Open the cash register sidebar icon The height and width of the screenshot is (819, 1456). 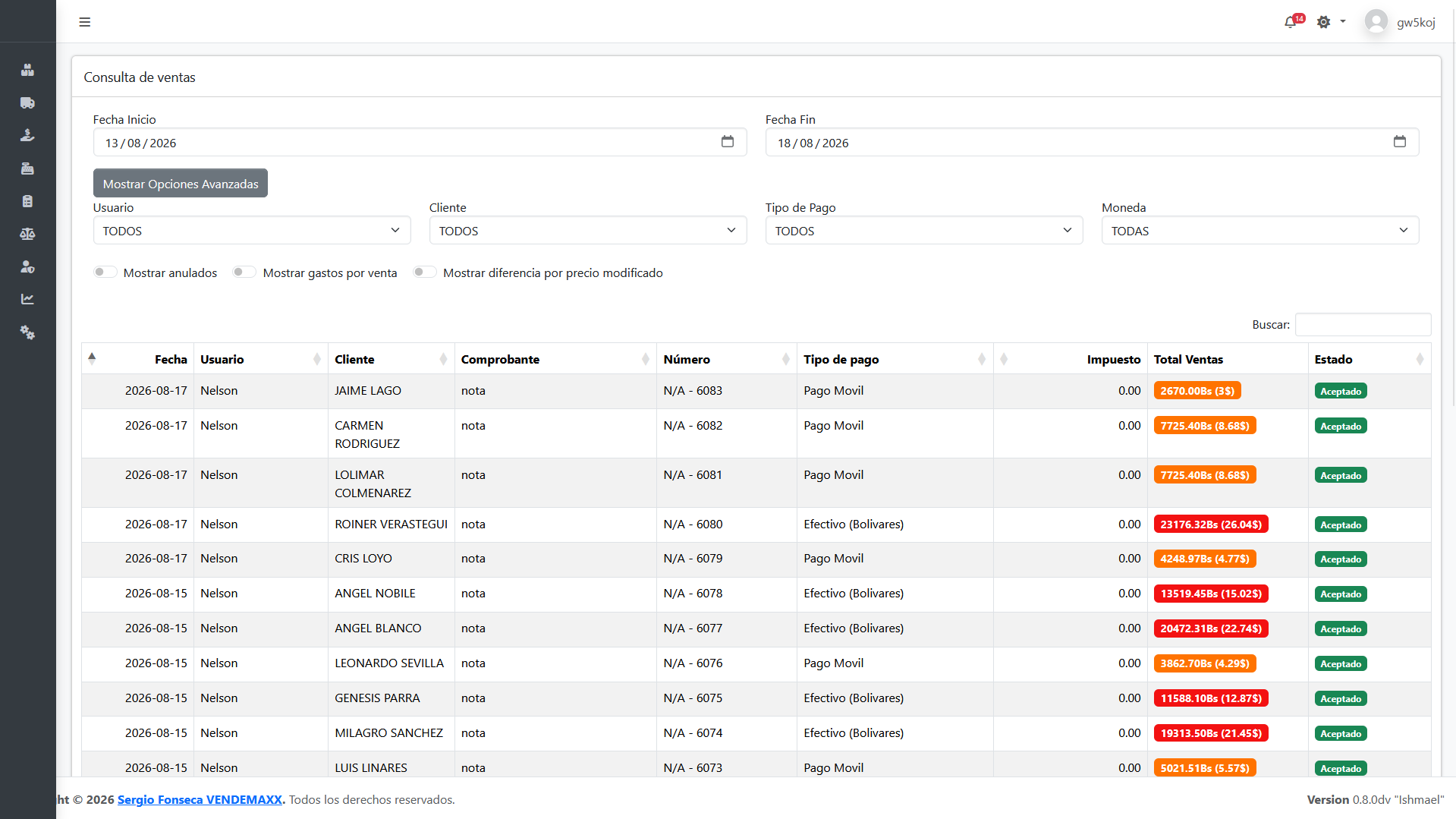pyautogui.click(x=27, y=169)
